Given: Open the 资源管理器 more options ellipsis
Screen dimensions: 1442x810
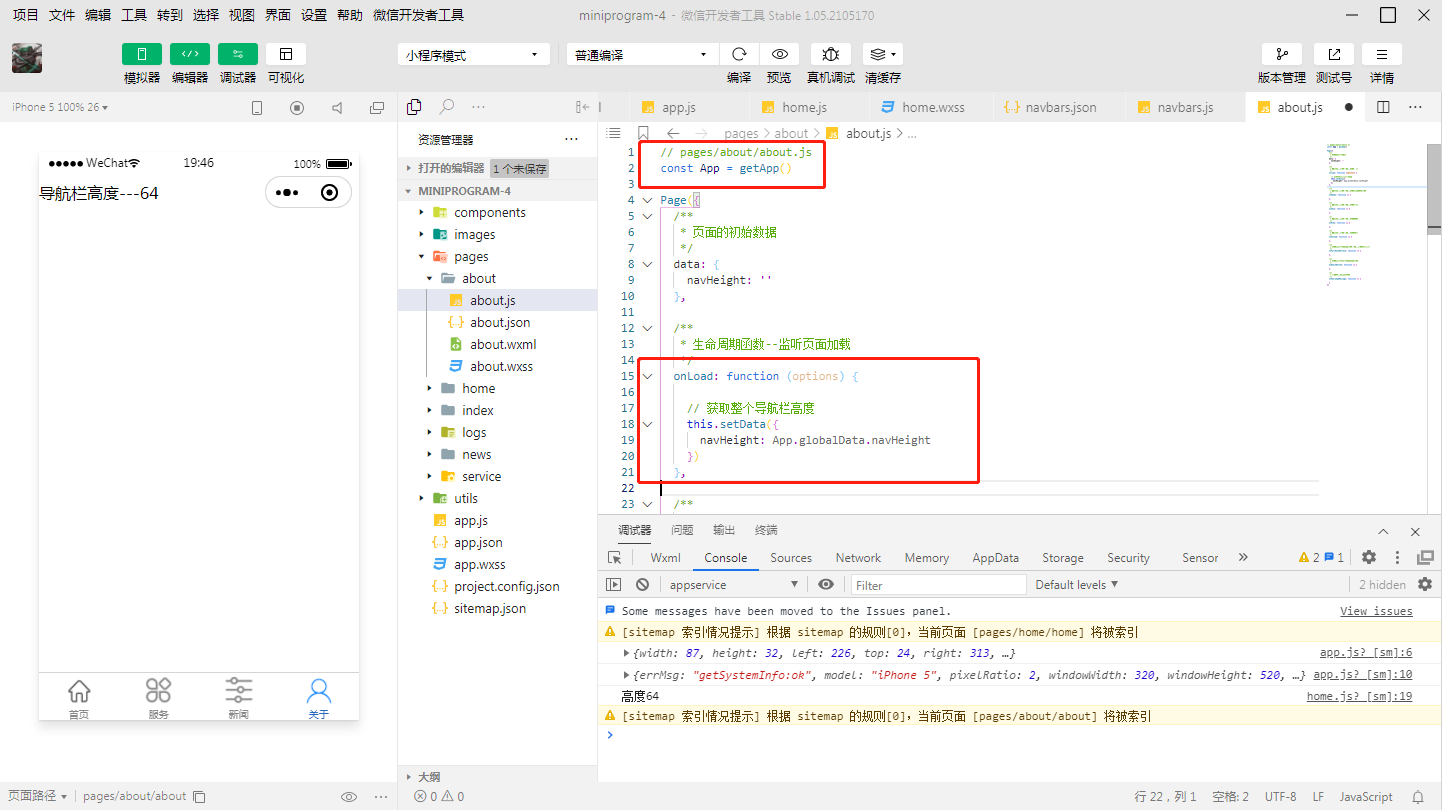Looking at the screenshot, I should coord(571,139).
